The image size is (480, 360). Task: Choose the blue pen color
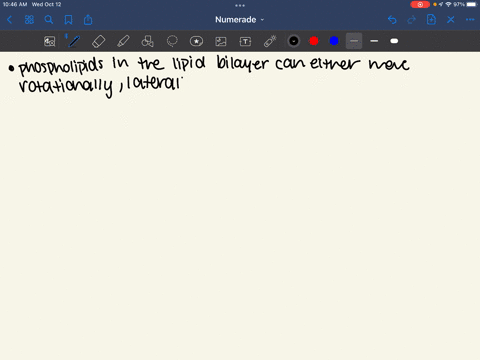(334, 41)
